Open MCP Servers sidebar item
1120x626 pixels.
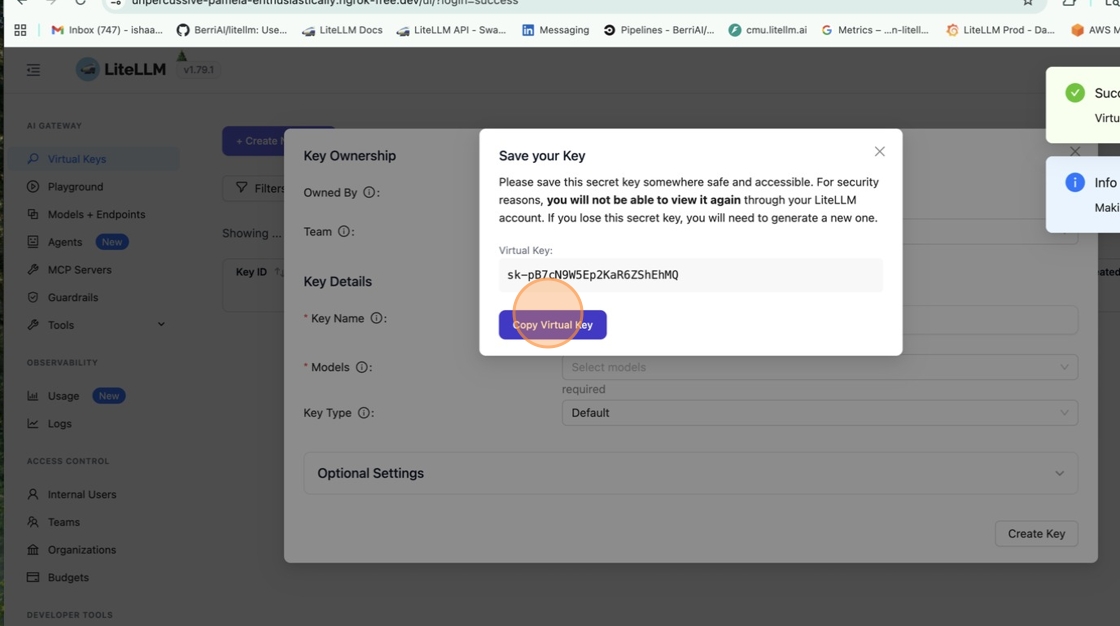(x=79, y=269)
